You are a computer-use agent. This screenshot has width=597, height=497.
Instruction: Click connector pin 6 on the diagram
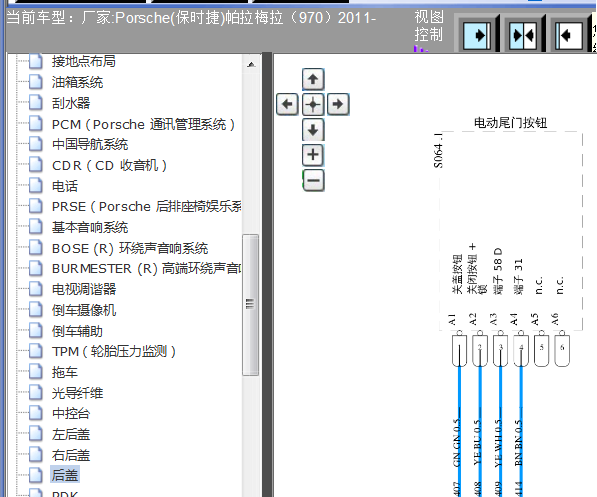point(562,350)
